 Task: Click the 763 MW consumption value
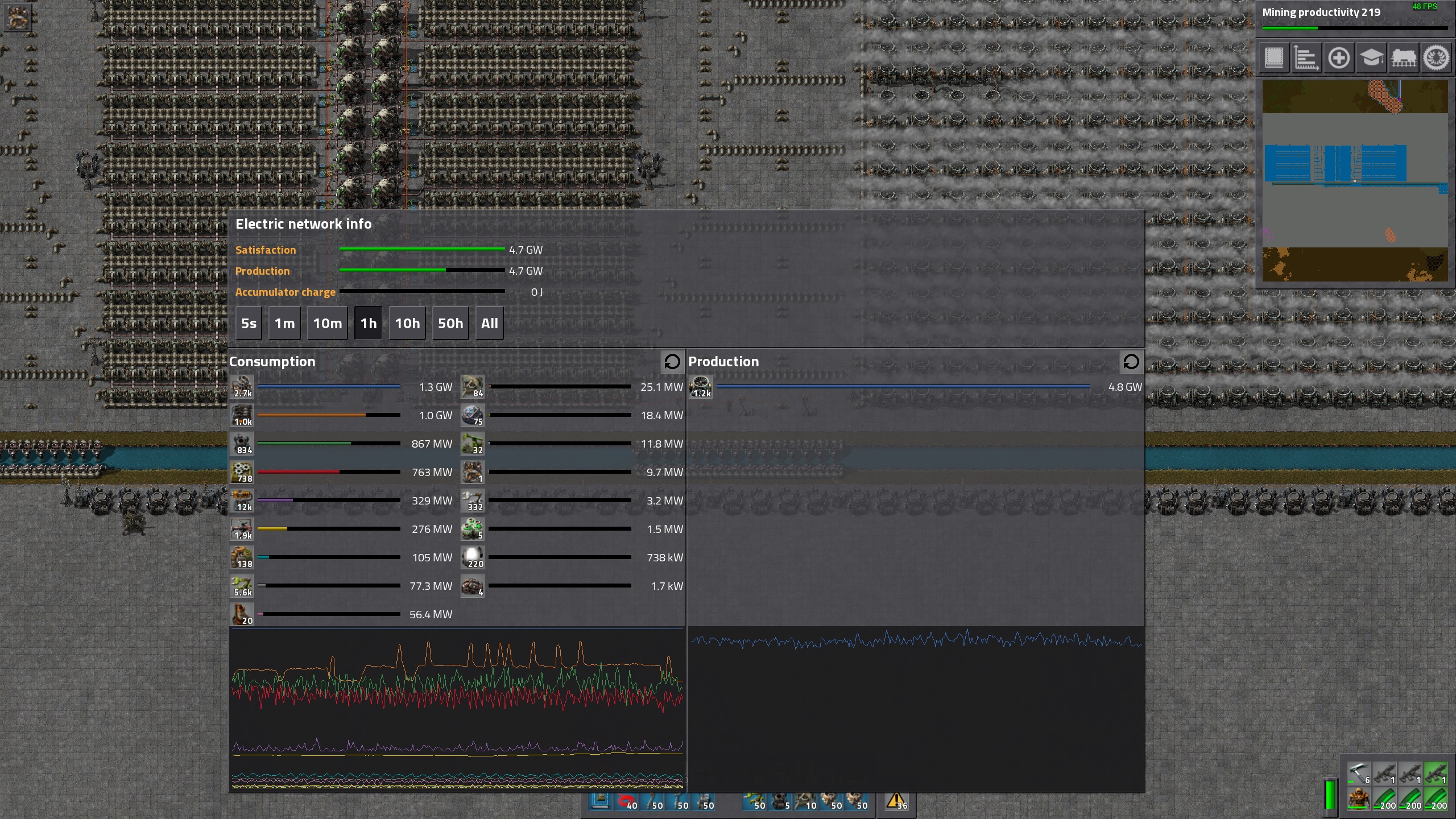coord(432,472)
